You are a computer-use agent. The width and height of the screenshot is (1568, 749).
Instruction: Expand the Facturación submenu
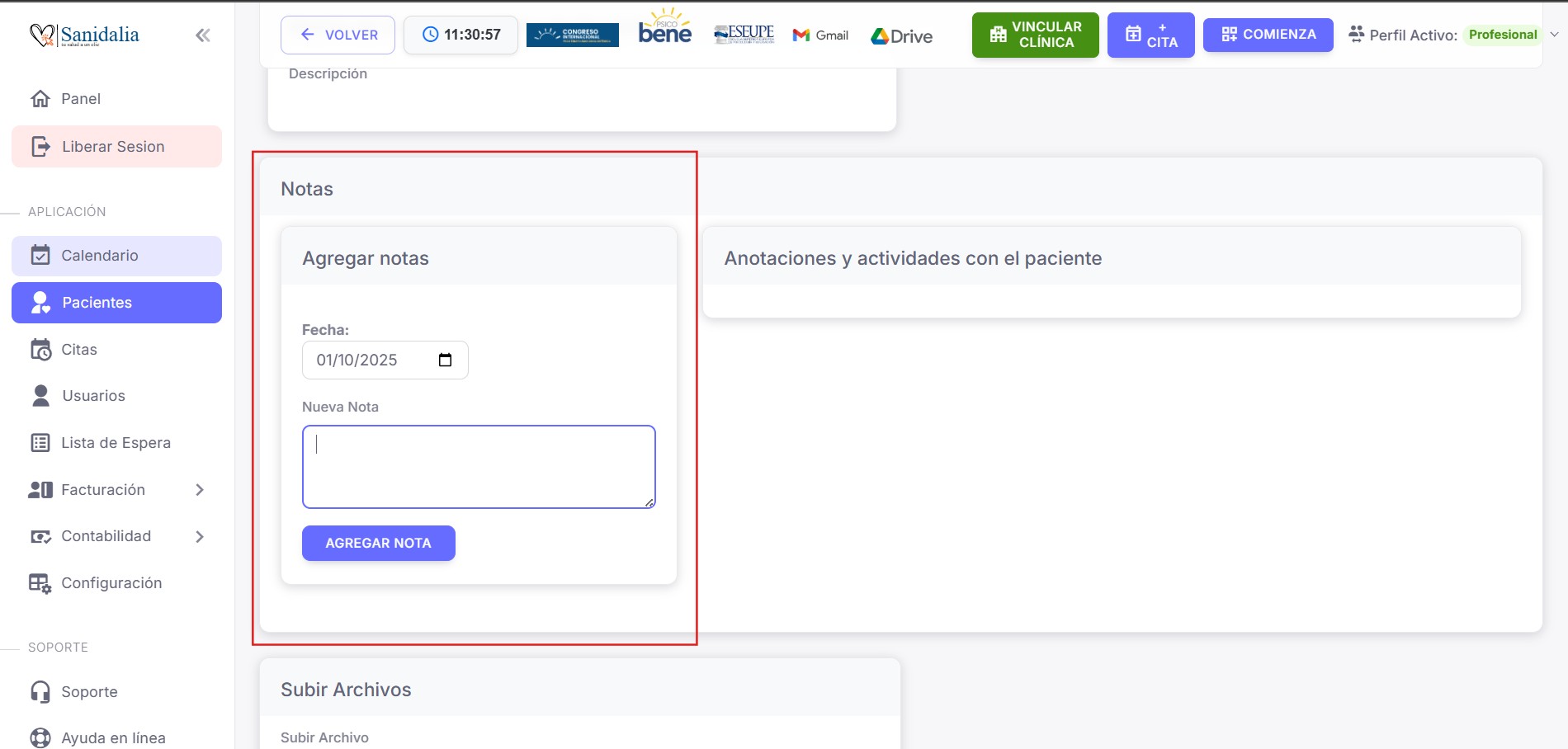pyautogui.click(x=199, y=490)
